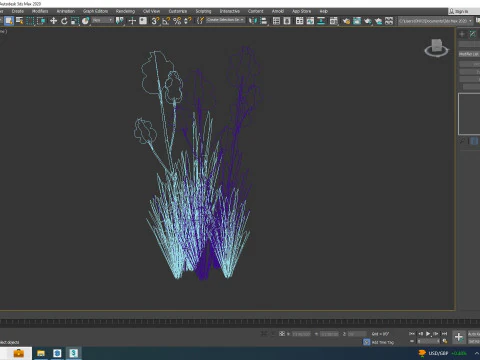The image size is (480, 360).
Task: Open the project folder path dropdown
Action: (436, 21)
